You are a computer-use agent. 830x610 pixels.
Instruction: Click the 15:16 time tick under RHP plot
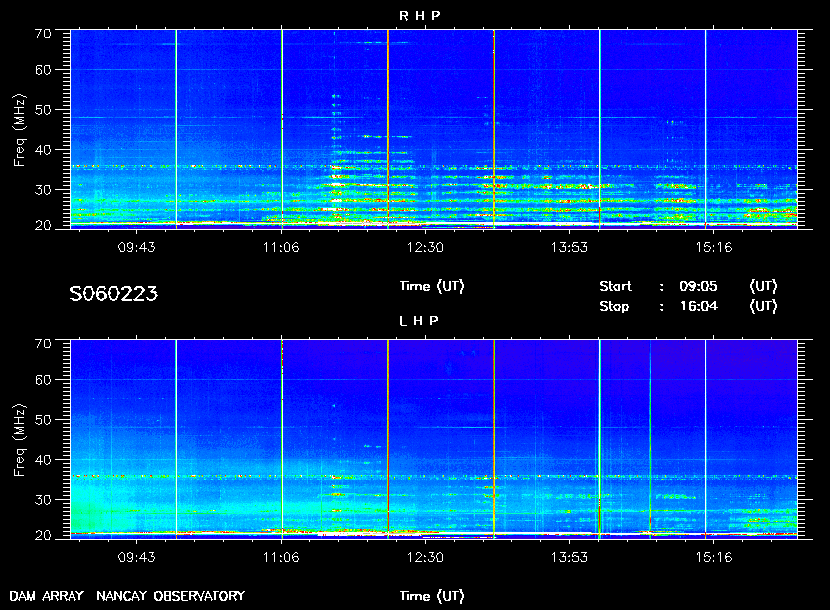(x=714, y=247)
